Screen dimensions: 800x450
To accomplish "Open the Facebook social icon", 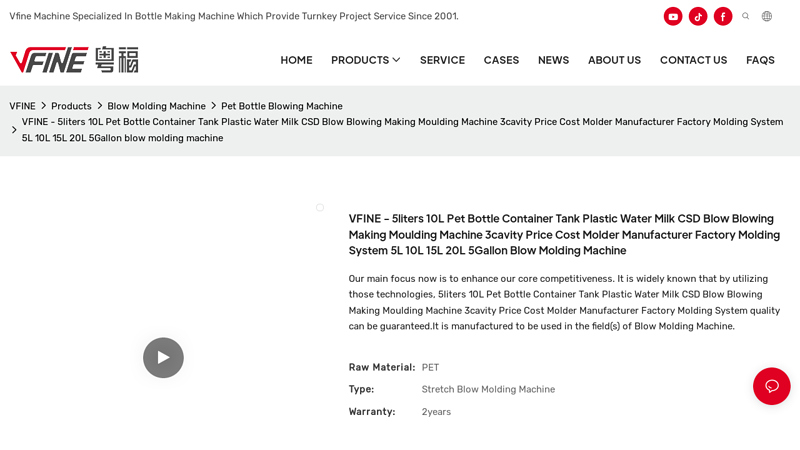I will 723,16.
